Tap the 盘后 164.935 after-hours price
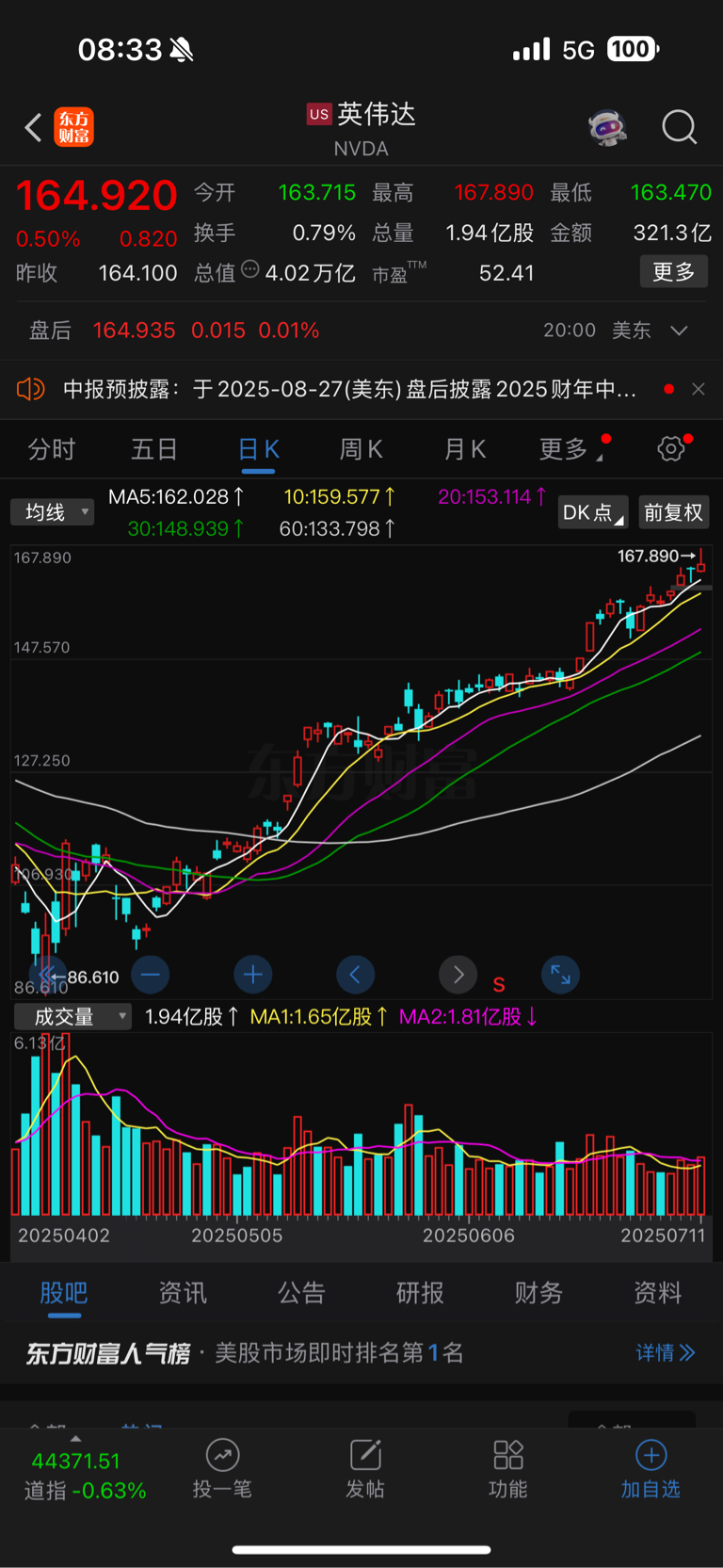The height and width of the screenshot is (1568, 723). click(x=134, y=331)
